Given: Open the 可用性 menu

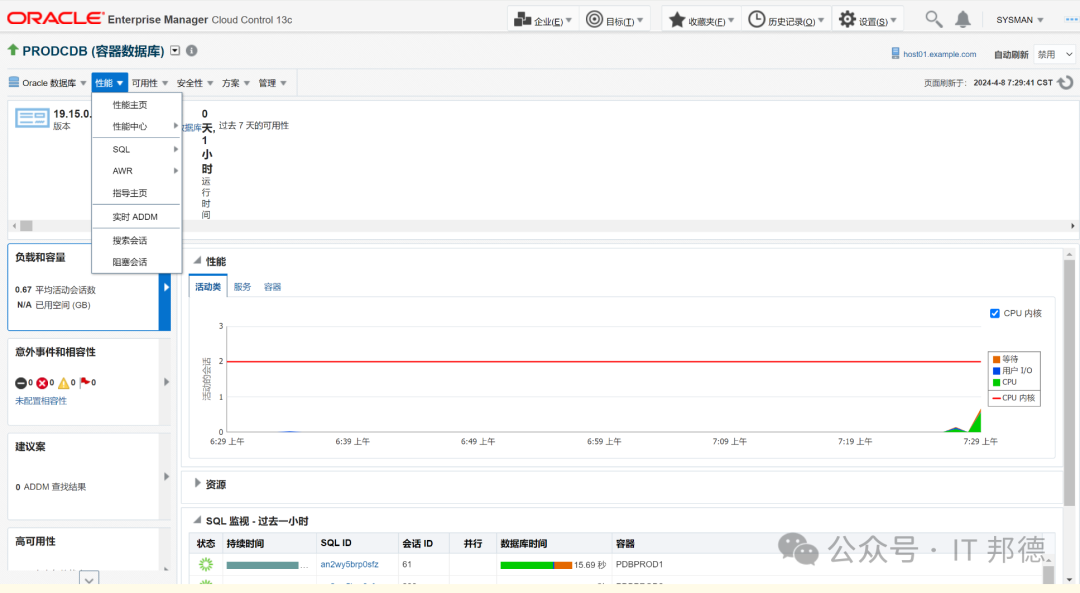Looking at the screenshot, I should pos(149,83).
